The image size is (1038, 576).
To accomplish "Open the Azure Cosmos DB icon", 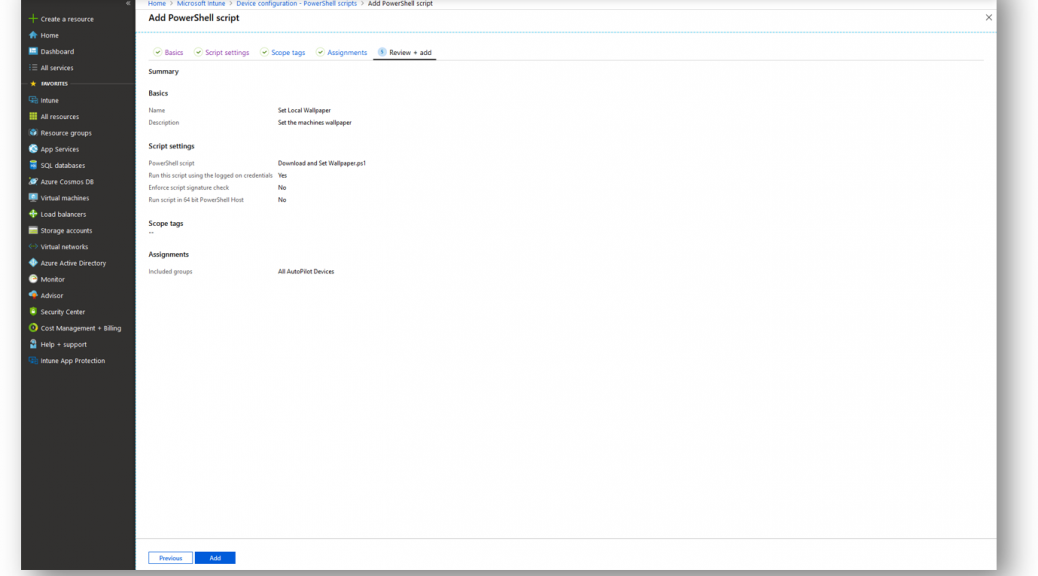I will pos(33,181).
